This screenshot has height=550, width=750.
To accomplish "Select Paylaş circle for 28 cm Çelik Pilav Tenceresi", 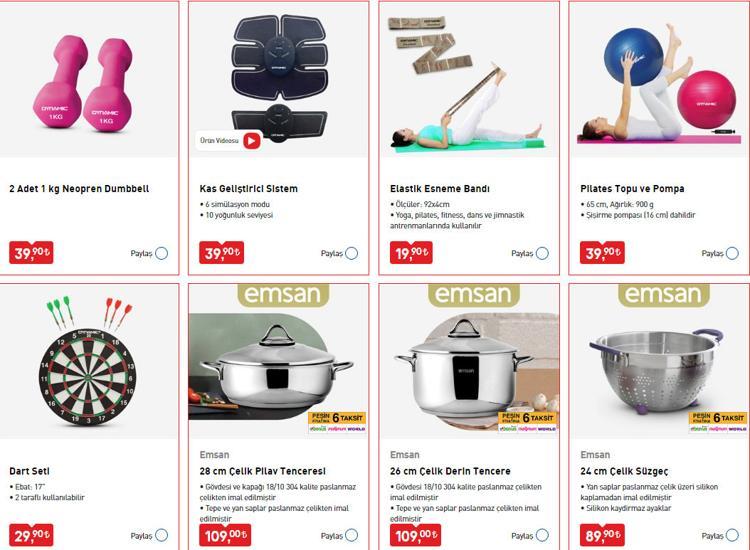I will tap(352, 535).
